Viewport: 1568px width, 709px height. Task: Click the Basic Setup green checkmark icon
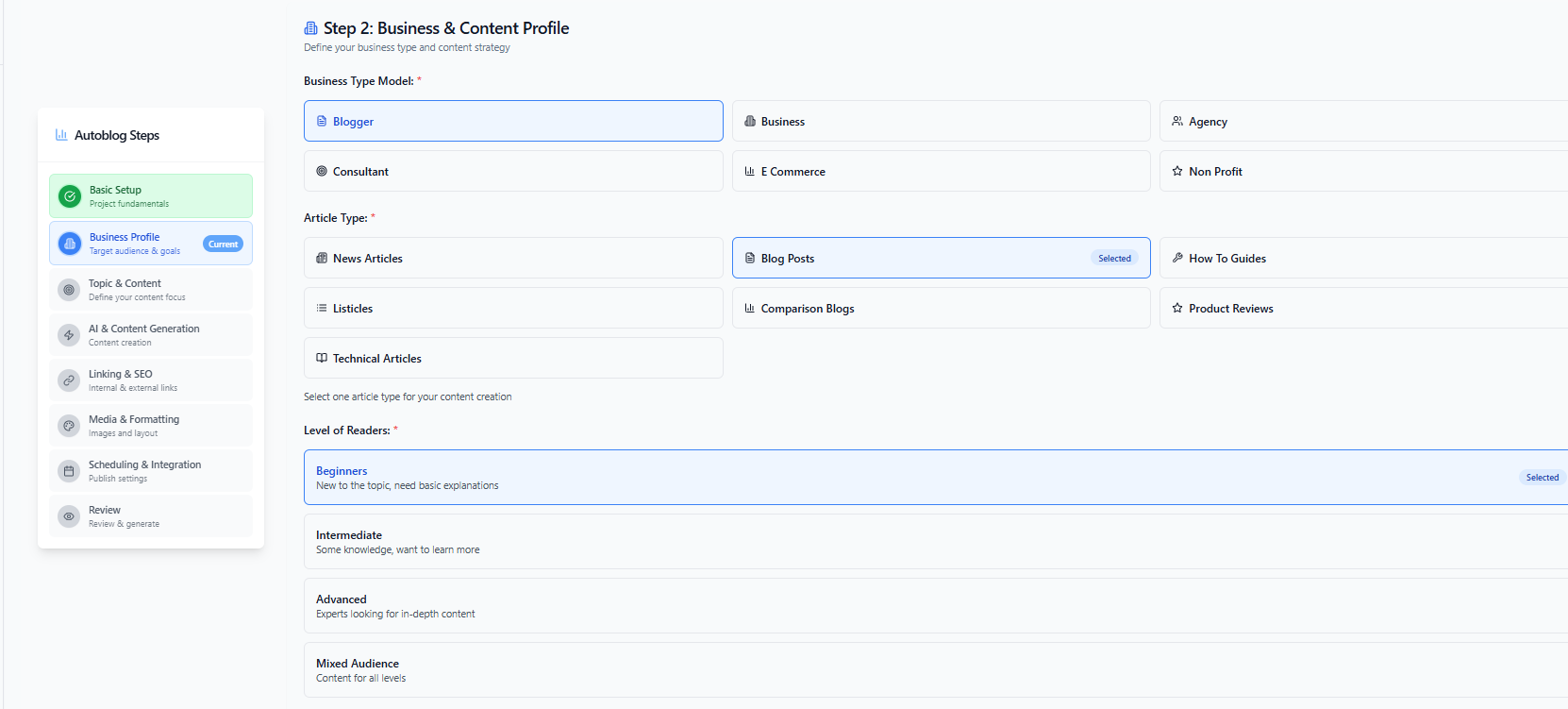(x=70, y=196)
